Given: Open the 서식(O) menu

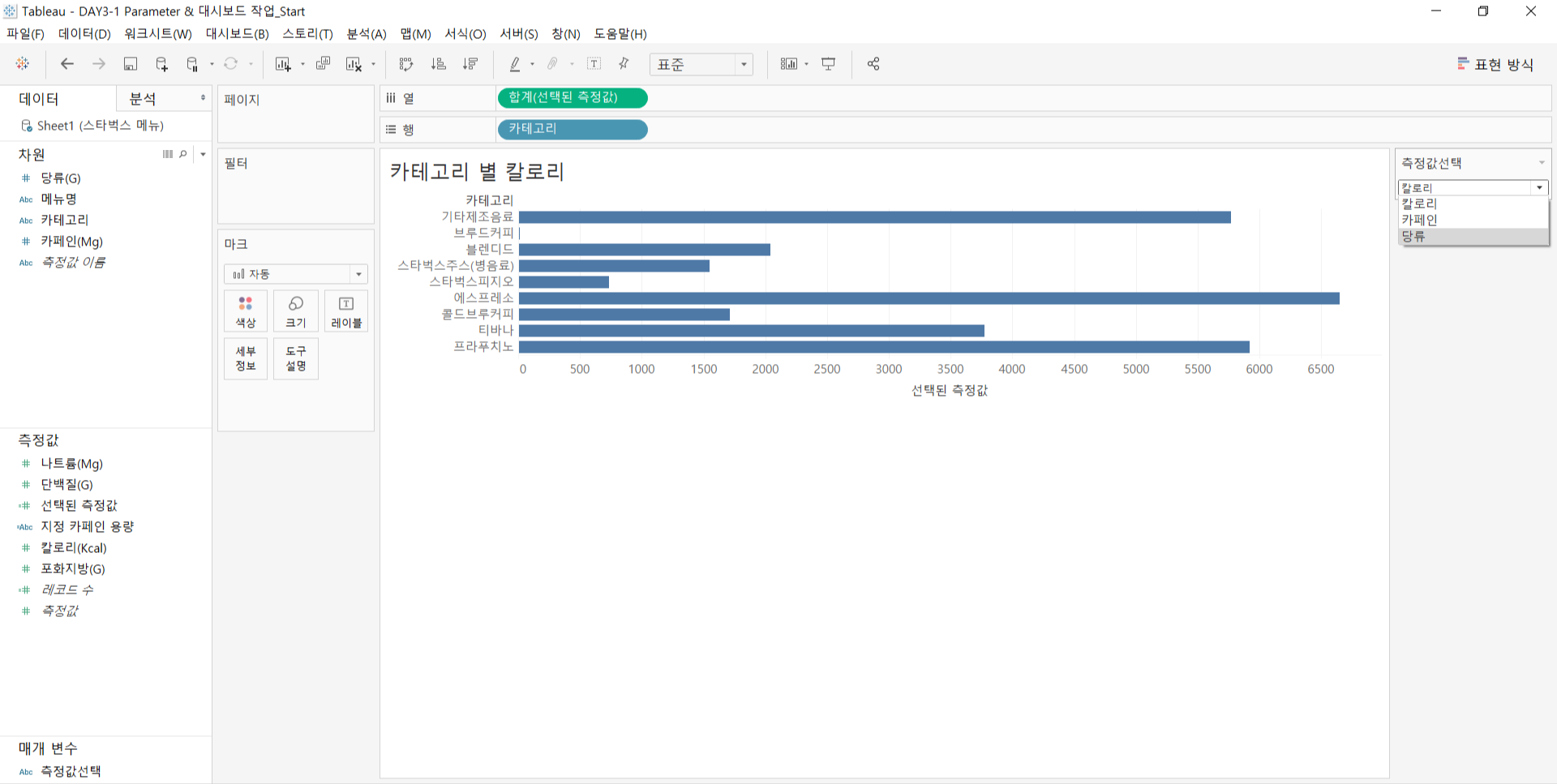Looking at the screenshot, I should pos(465,34).
